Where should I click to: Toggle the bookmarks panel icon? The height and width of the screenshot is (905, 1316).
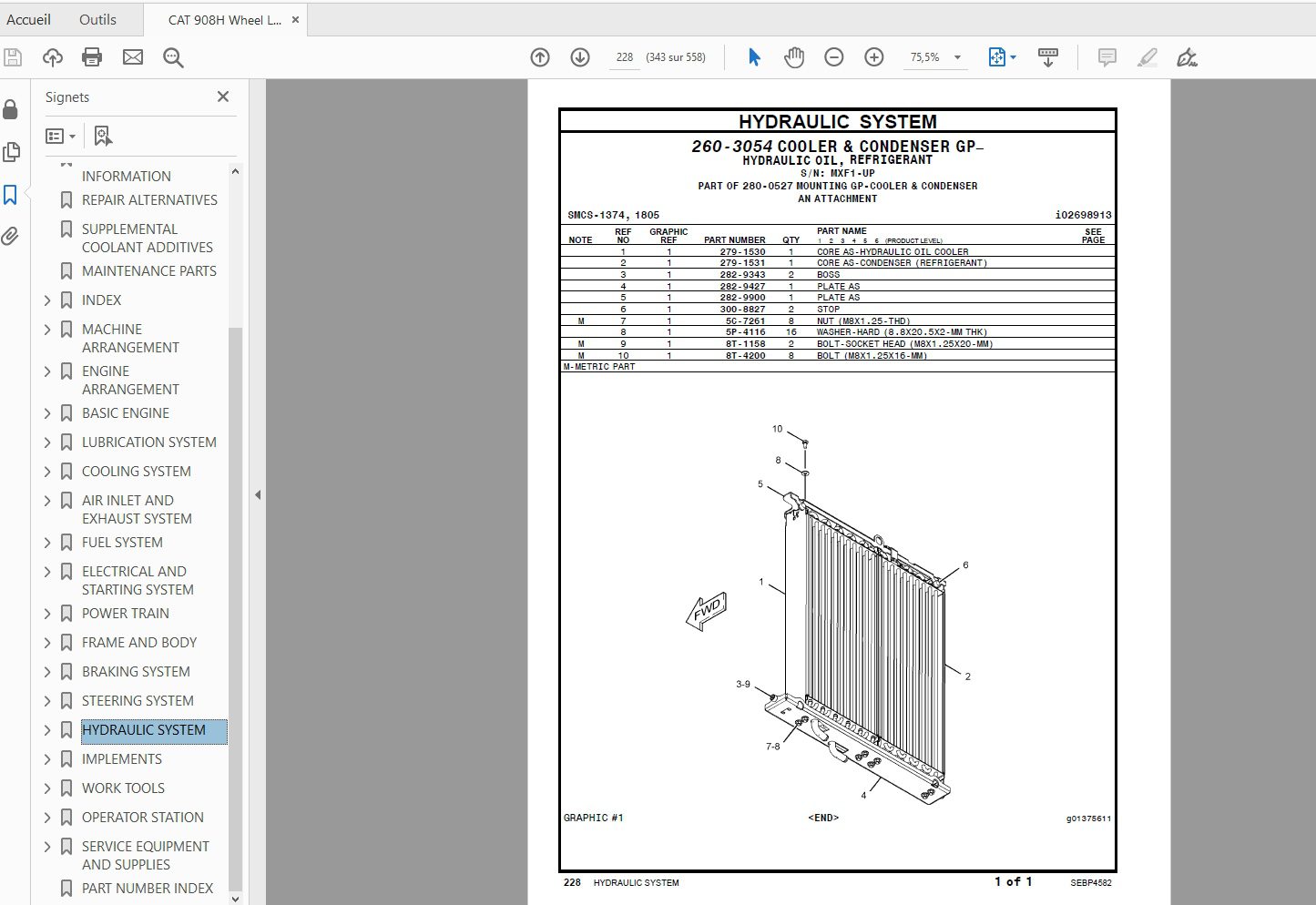[x=11, y=194]
